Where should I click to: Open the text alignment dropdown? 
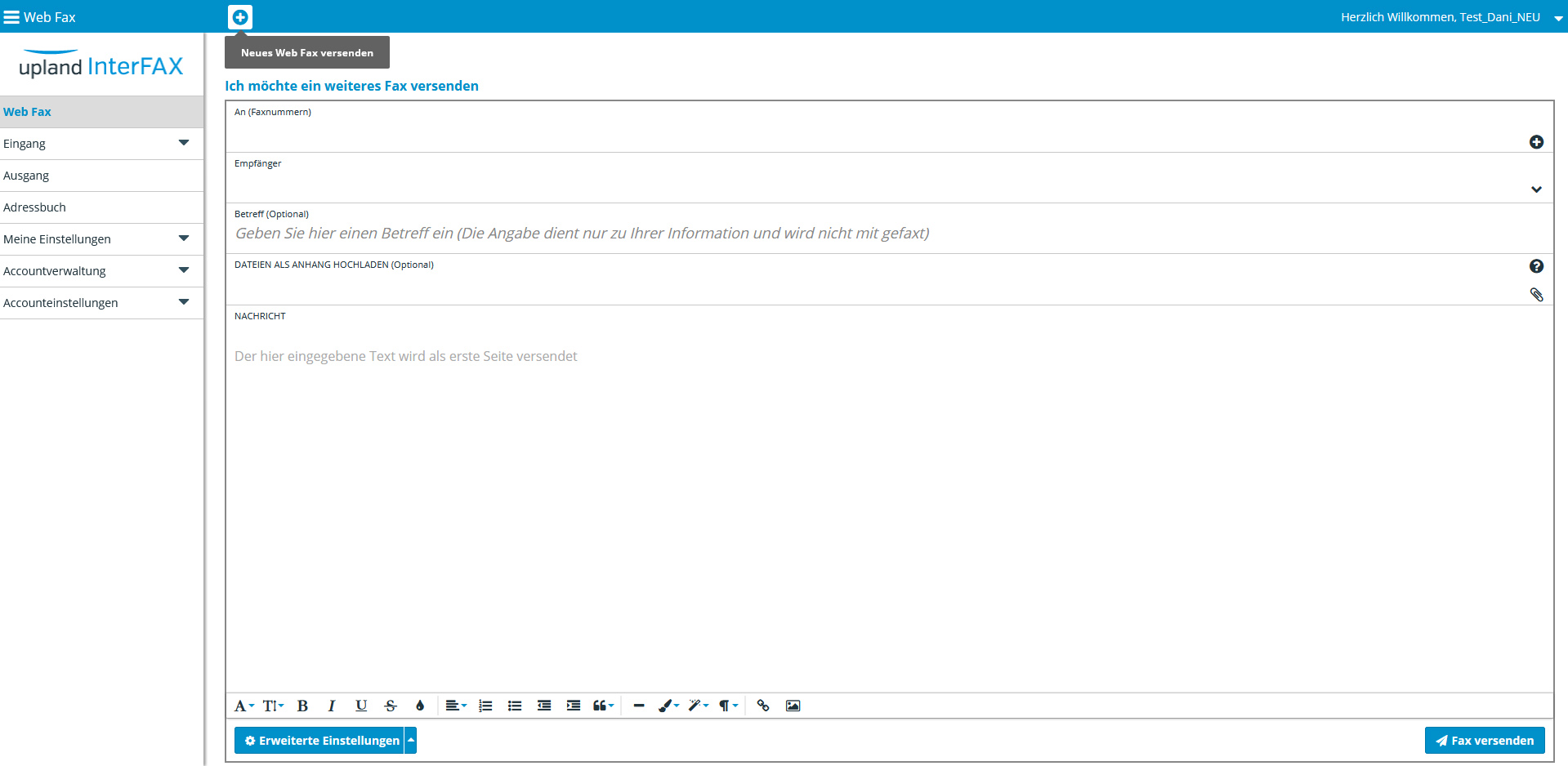[x=456, y=706]
